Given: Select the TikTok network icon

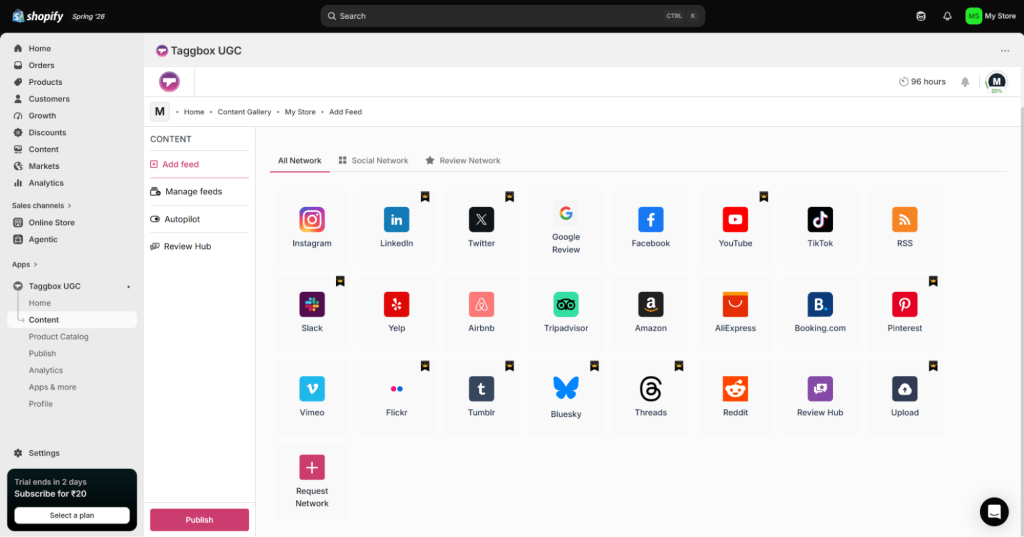Looking at the screenshot, I should click(820, 220).
